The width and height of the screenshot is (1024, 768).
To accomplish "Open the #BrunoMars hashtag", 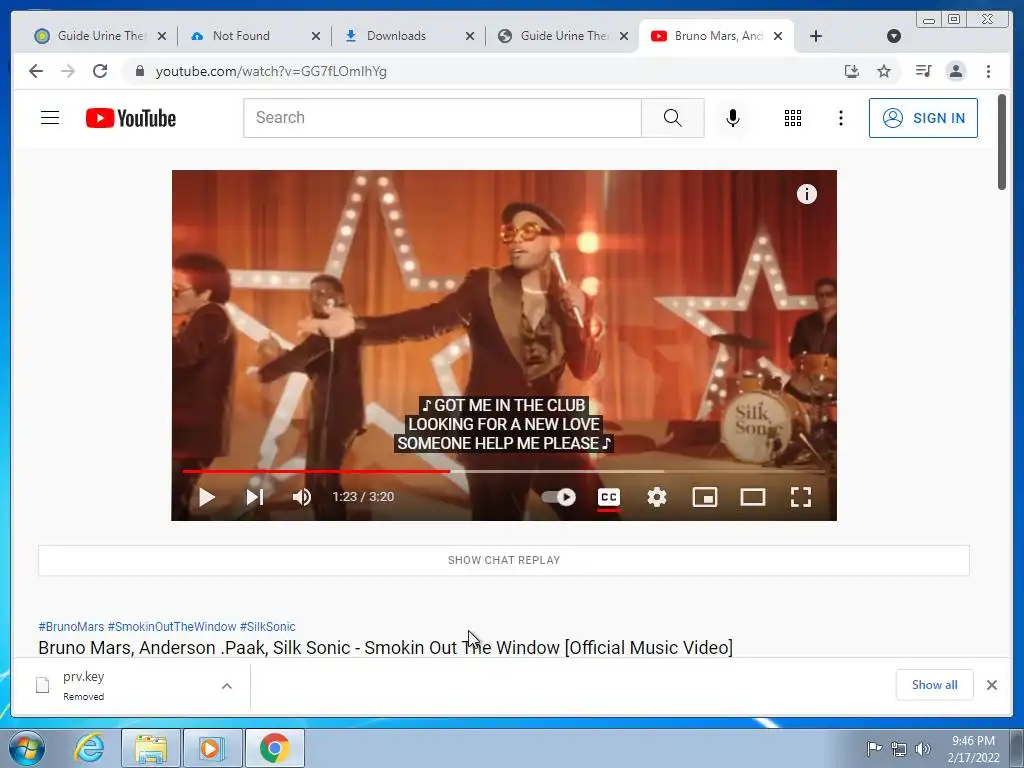I will [71, 626].
